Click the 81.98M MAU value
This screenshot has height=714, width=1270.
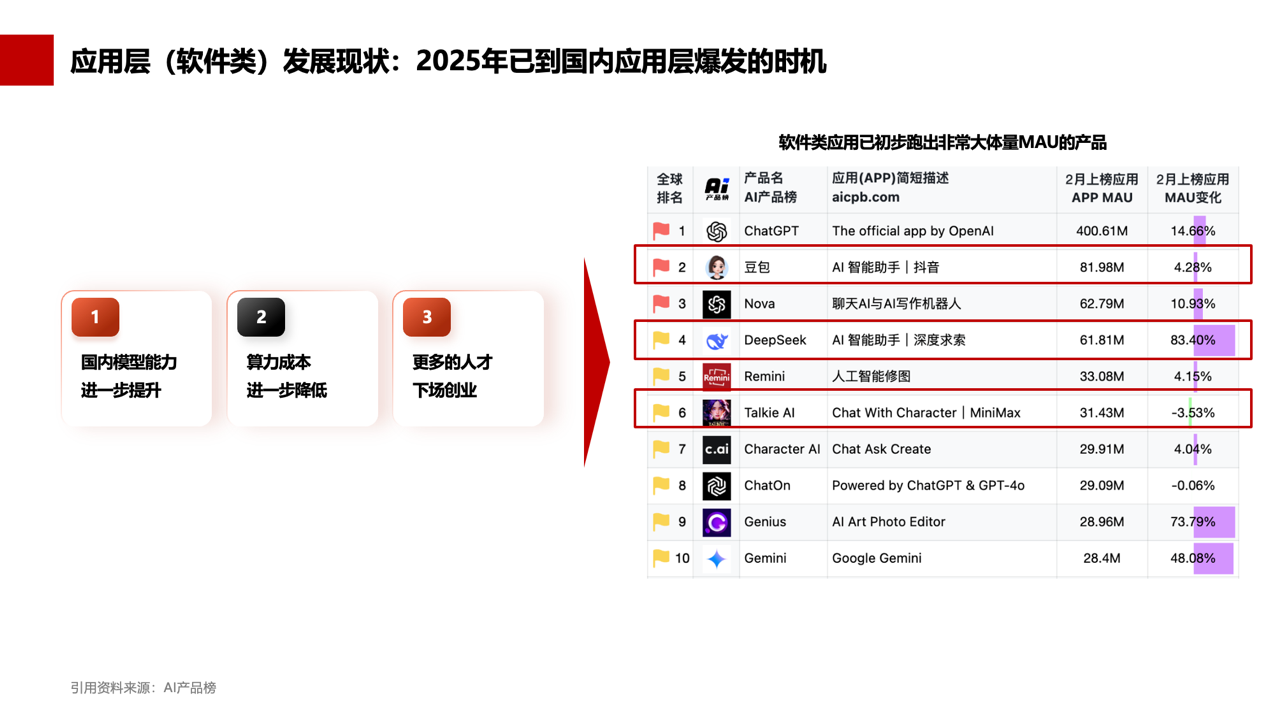click(x=1101, y=267)
